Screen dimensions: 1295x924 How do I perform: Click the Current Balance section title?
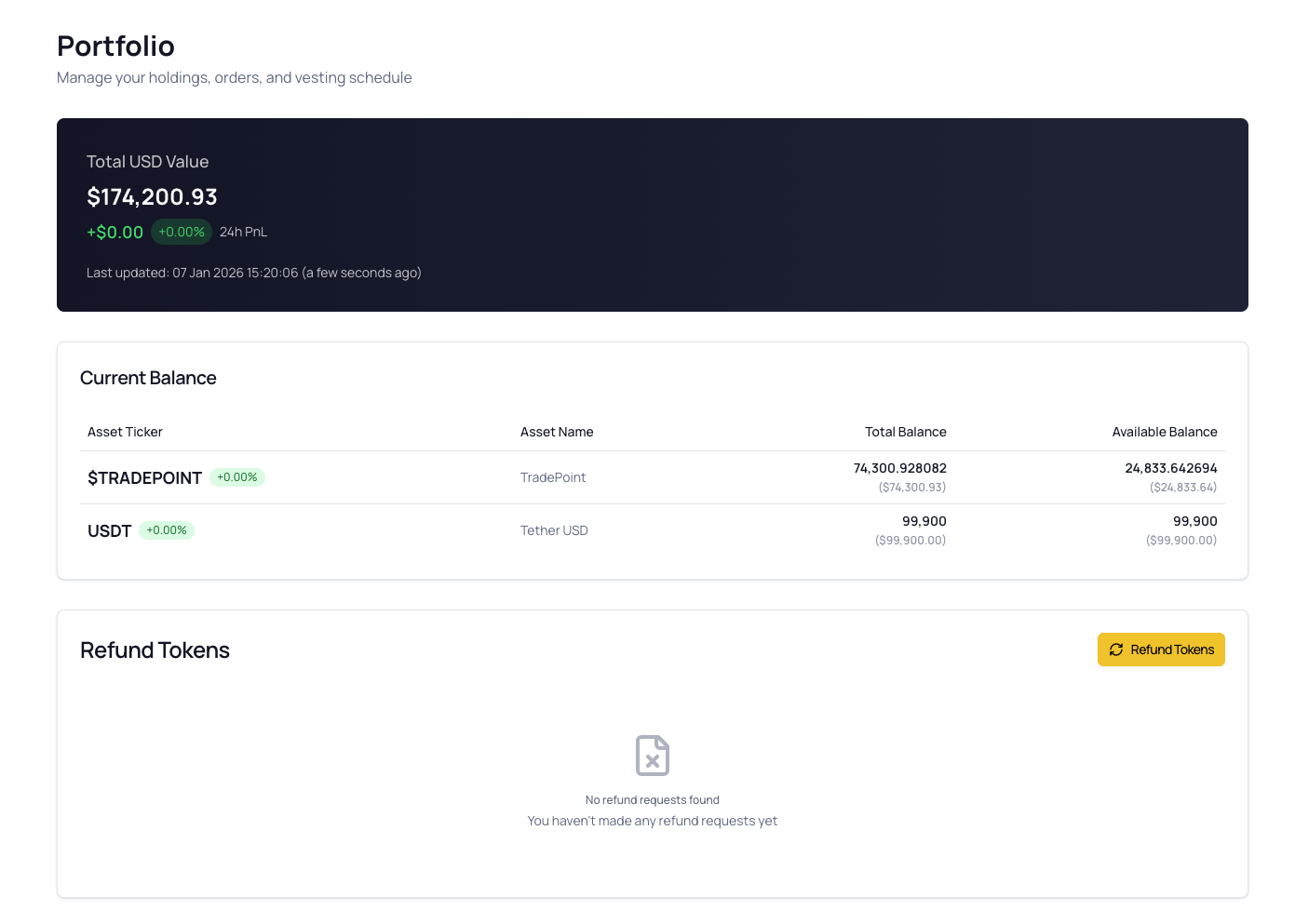point(148,378)
